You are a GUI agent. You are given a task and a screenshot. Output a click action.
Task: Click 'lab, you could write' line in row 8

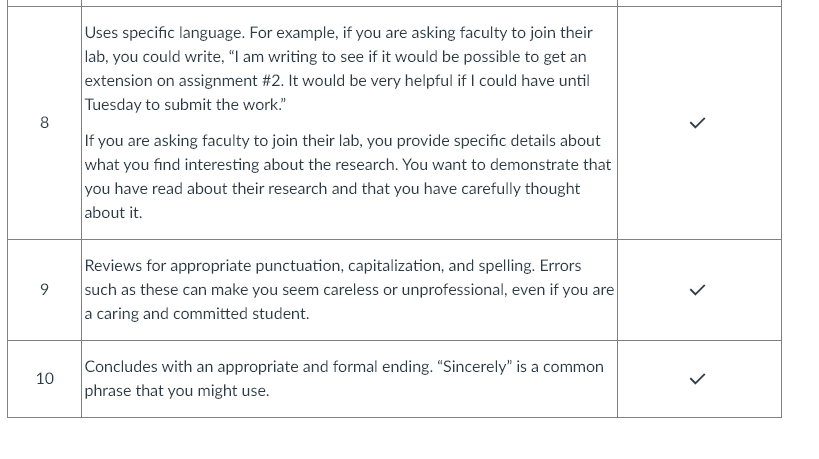point(335,57)
